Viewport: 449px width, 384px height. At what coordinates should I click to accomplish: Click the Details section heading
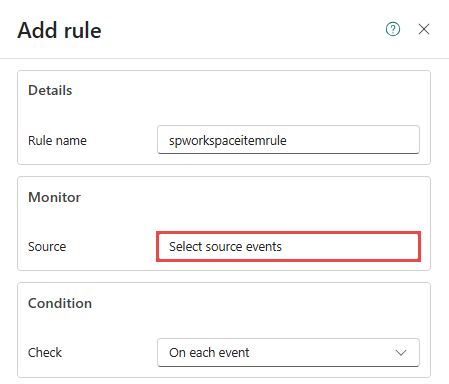pos(50,90)
